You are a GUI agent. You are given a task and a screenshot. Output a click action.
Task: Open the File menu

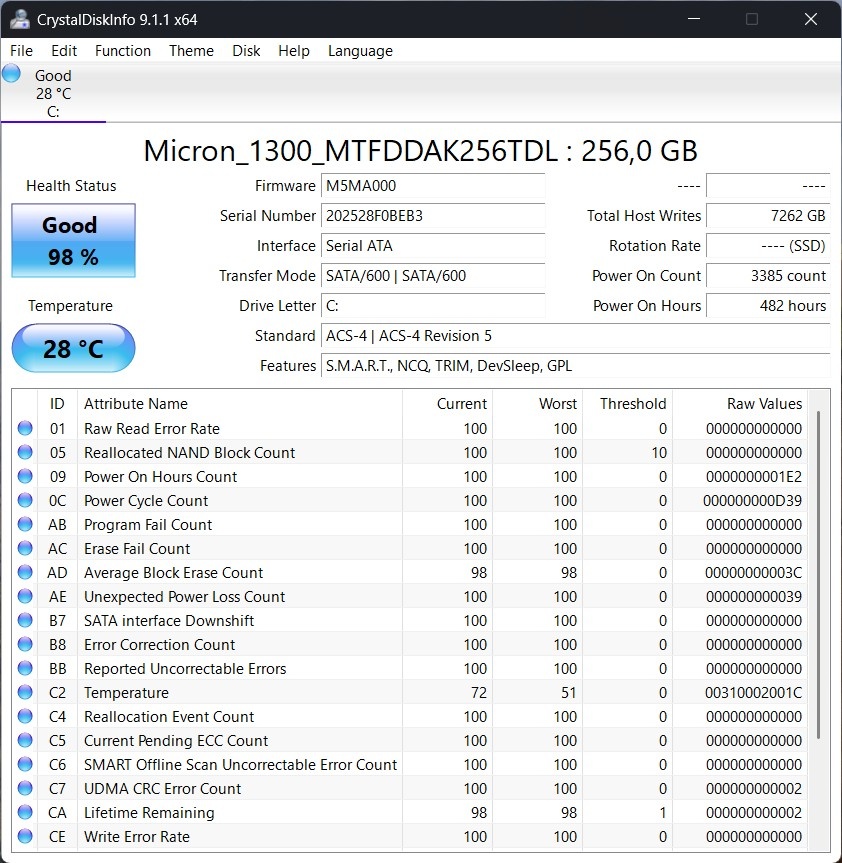pos(21,51)
